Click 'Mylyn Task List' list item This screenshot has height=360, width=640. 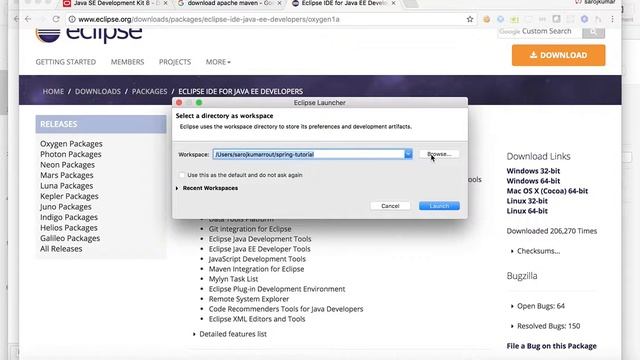tap(233, 279)
